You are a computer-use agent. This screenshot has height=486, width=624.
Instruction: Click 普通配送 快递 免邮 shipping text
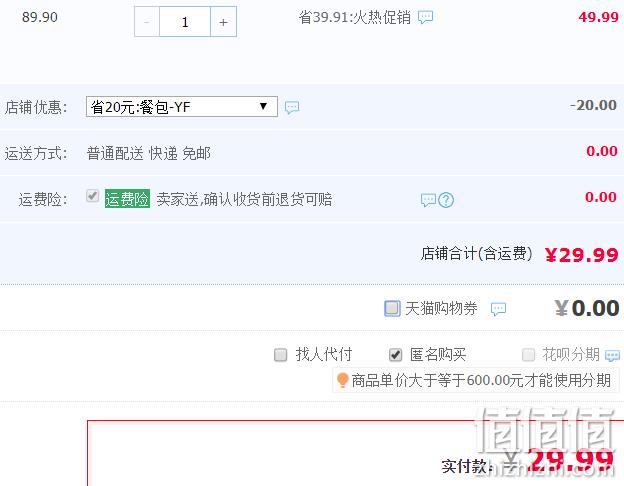(x=148, y=153)
